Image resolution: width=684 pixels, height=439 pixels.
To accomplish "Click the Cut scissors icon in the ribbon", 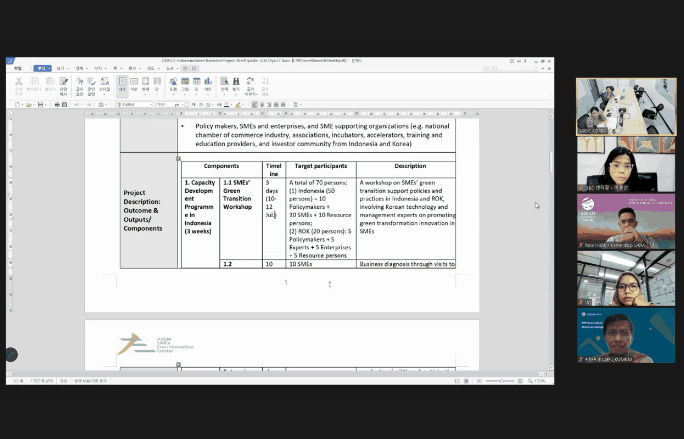I will (17, 84).
